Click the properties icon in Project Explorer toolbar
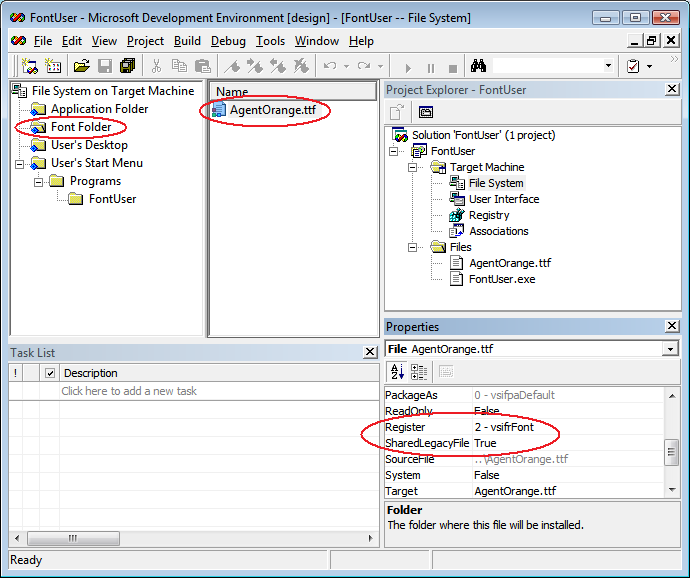Screen dimensions: 690x578 (x=426, y=112)
